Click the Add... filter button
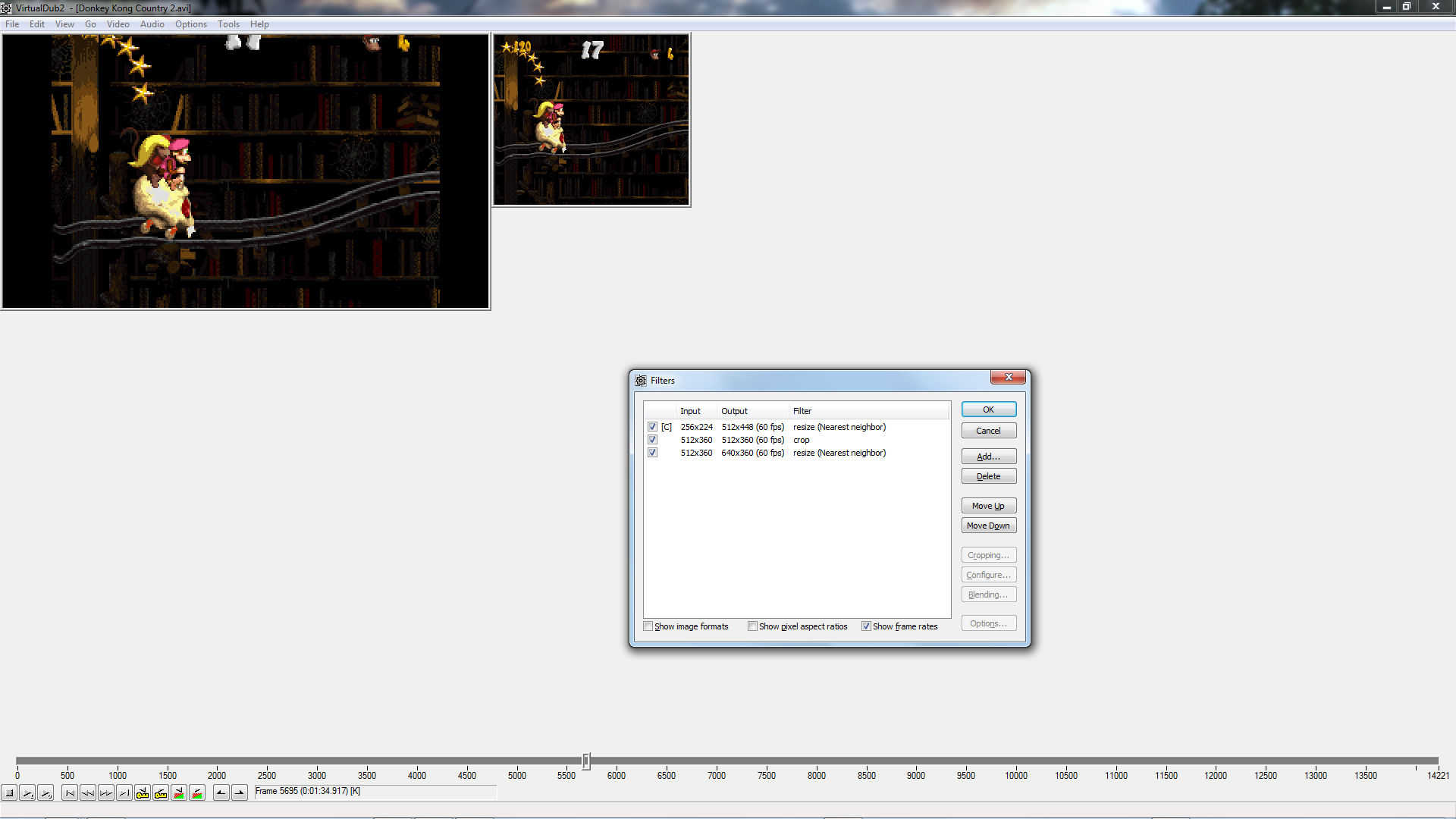This screenshot has height=819, width=1456. 989,457
